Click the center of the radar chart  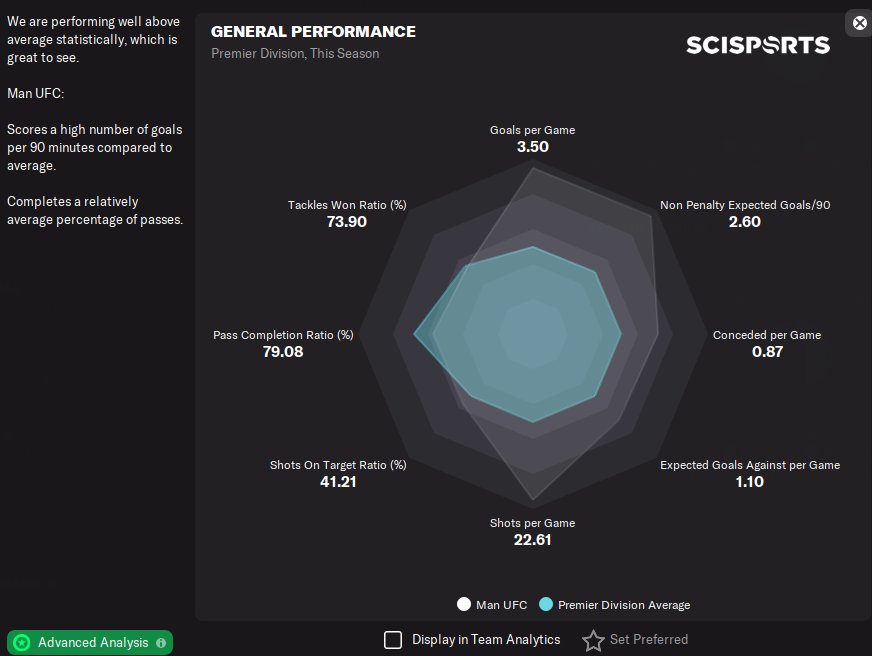coord(533,335)
